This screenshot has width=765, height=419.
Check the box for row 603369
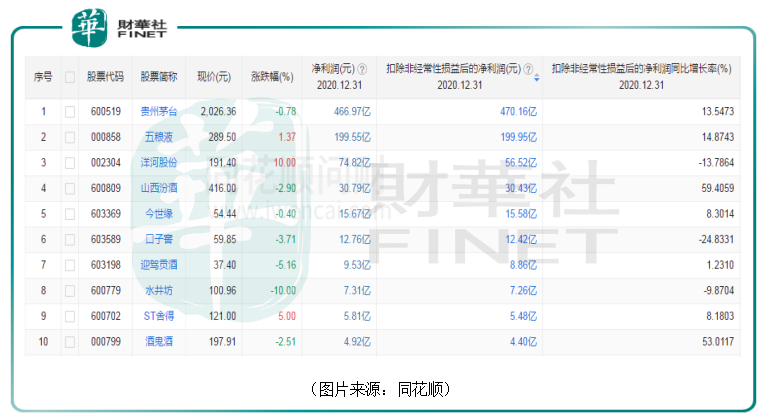[x=70, y=214]
